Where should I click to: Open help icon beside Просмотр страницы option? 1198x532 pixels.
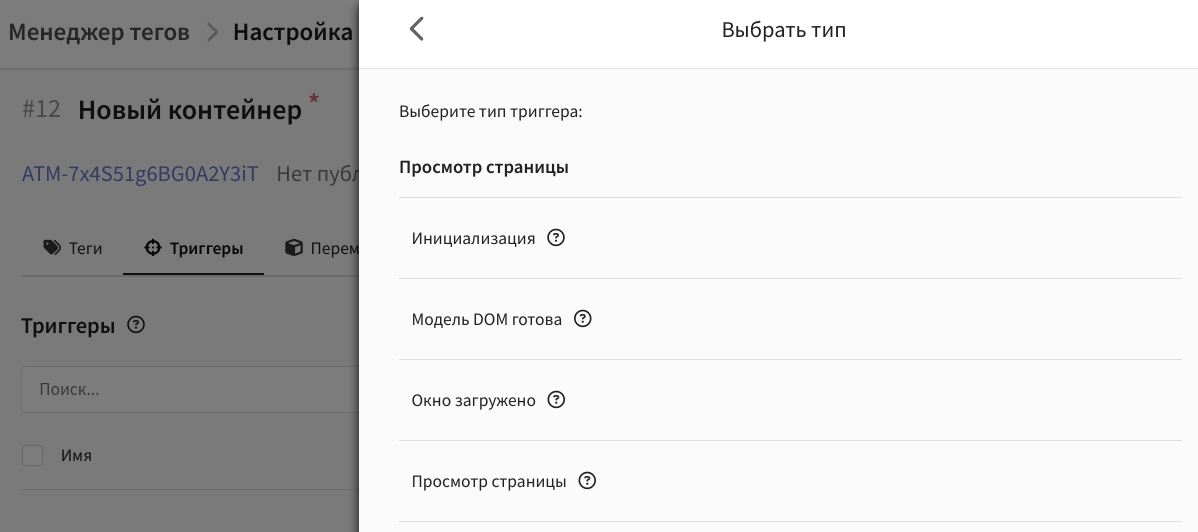point(587,481)
